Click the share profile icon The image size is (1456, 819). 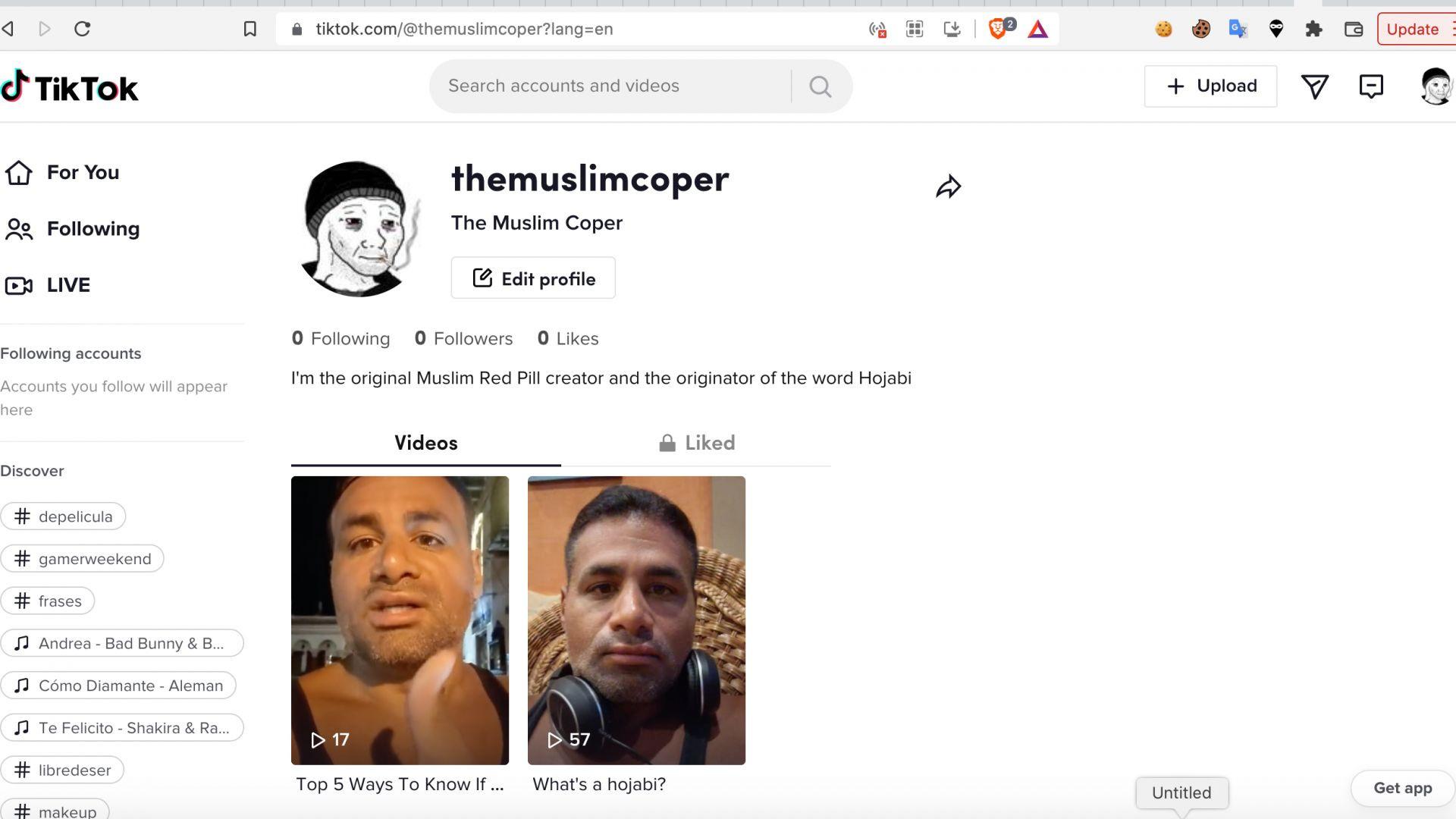947,186
